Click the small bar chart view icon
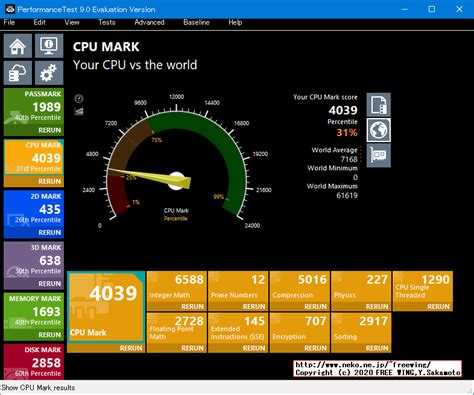Screen dimensions: 474x395 tap(79, 111)
